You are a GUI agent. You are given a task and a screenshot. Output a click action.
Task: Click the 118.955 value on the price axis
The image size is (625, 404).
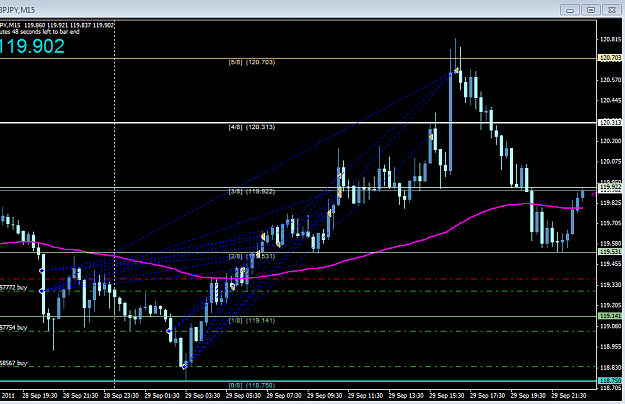(x=610, y=347)
